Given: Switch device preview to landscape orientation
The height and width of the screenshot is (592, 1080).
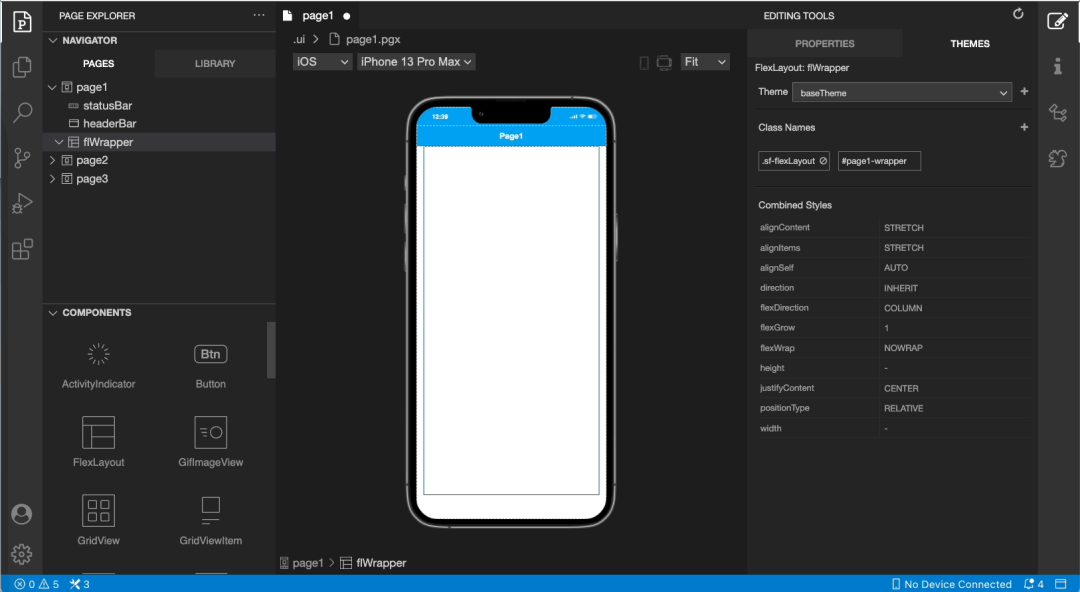Looking at the screenshot, I should (664, 61).
